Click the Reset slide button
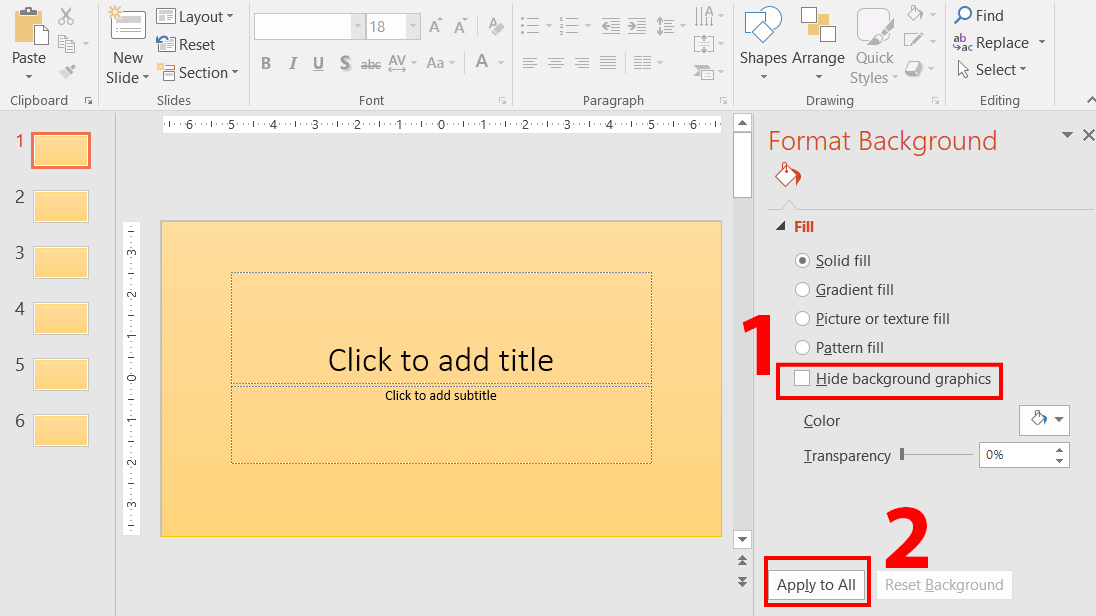This screenshot has width=1096, height=616. tap(186, 44)
